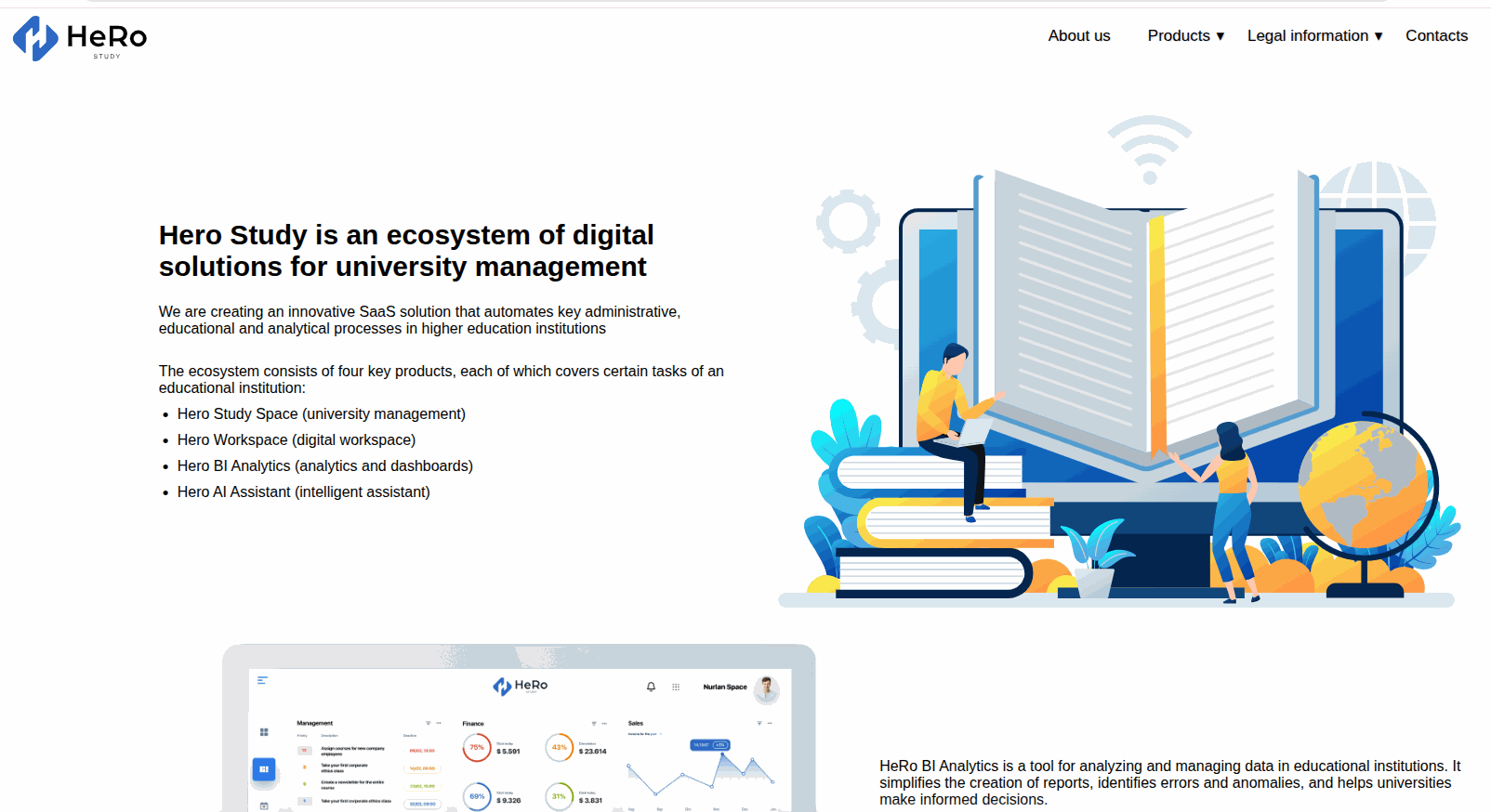This screenshot has height=812, width=1491.
Task: Click the paragraph starting "We are creating an innovative SaaS solution"
Action: tap(420, 321)
